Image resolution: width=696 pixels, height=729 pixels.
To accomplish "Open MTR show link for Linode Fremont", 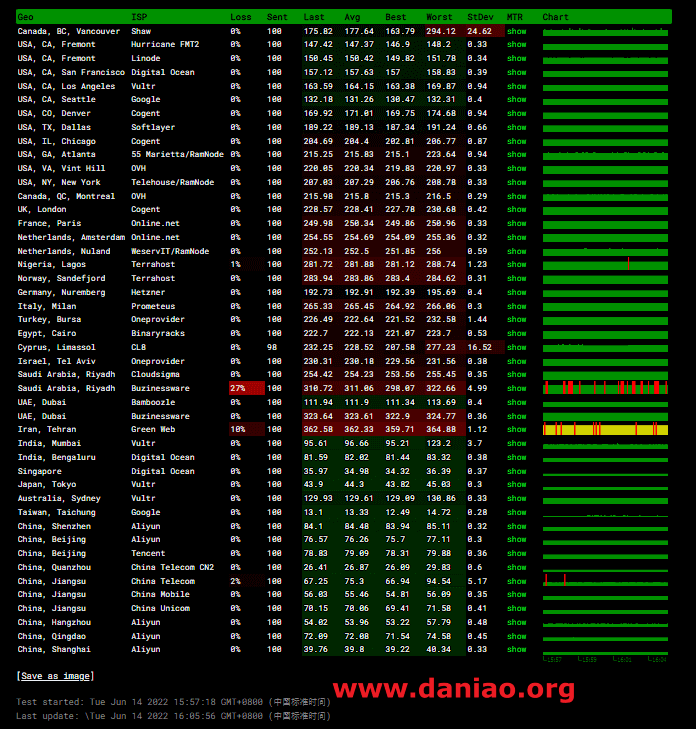I will (517, 58).
